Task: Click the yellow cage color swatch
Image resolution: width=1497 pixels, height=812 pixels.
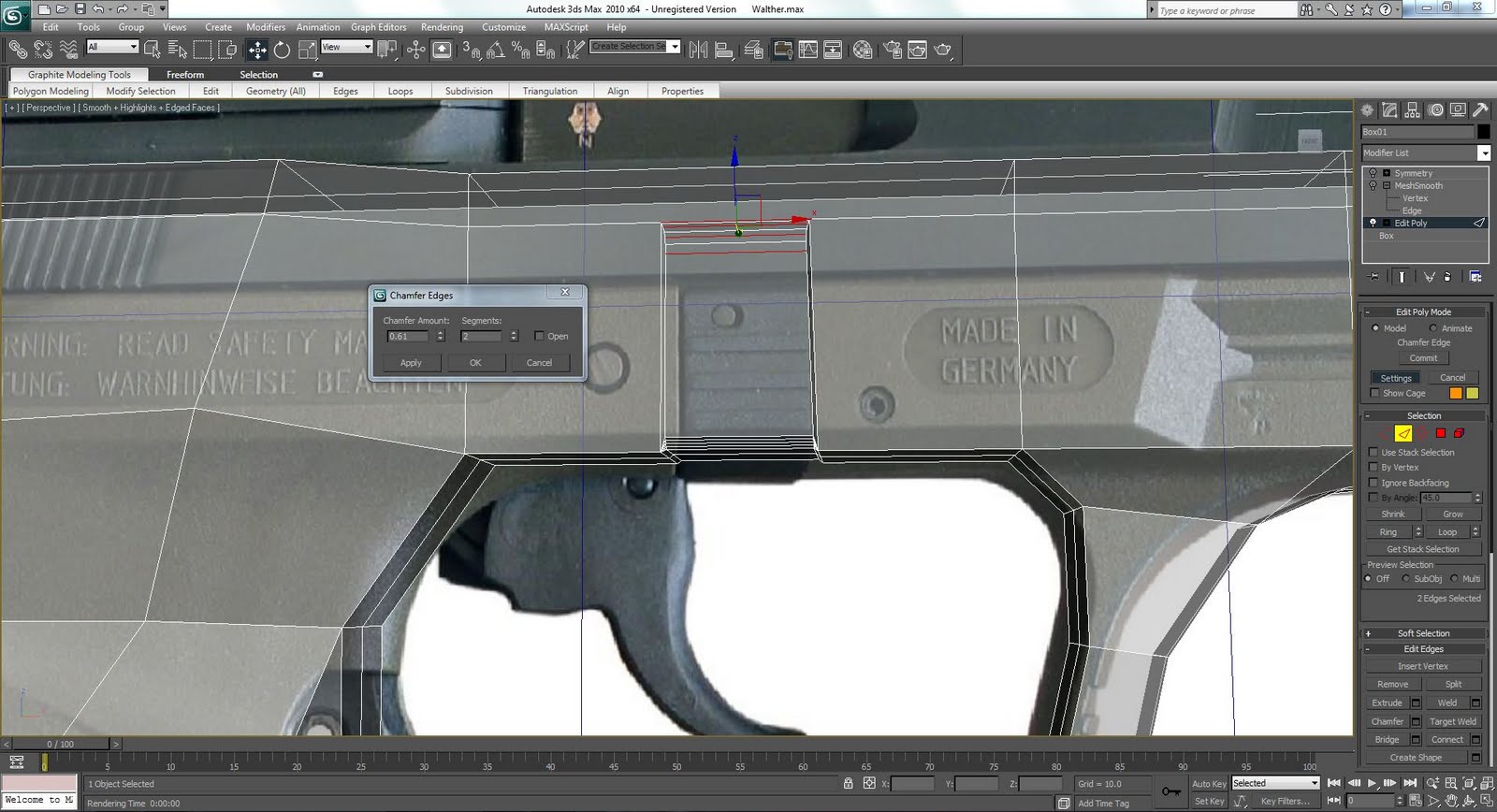Action: click(x=1472, y=393)
